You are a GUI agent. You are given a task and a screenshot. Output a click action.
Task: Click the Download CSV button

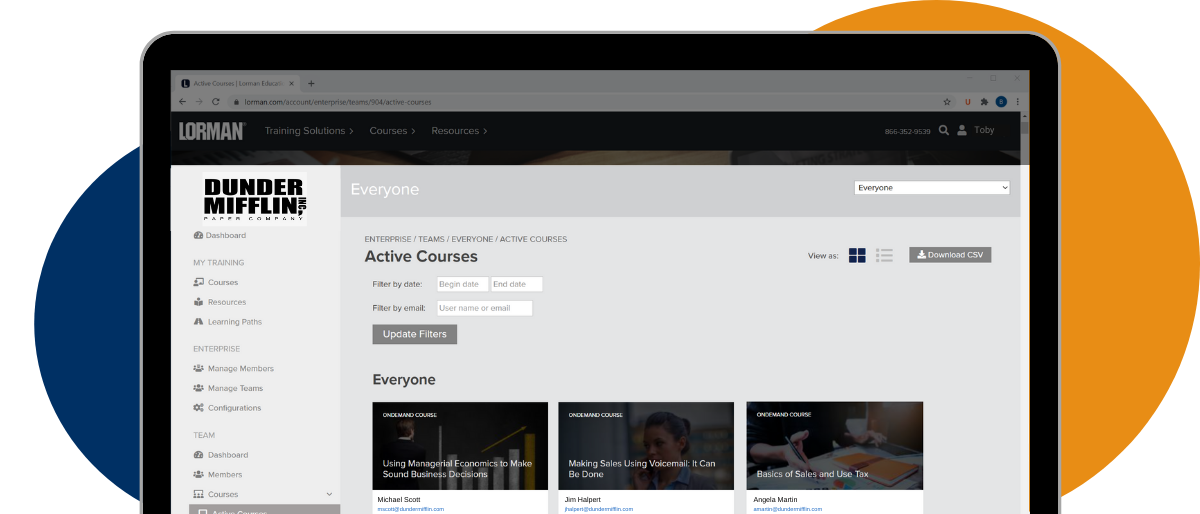coord(949,255)
